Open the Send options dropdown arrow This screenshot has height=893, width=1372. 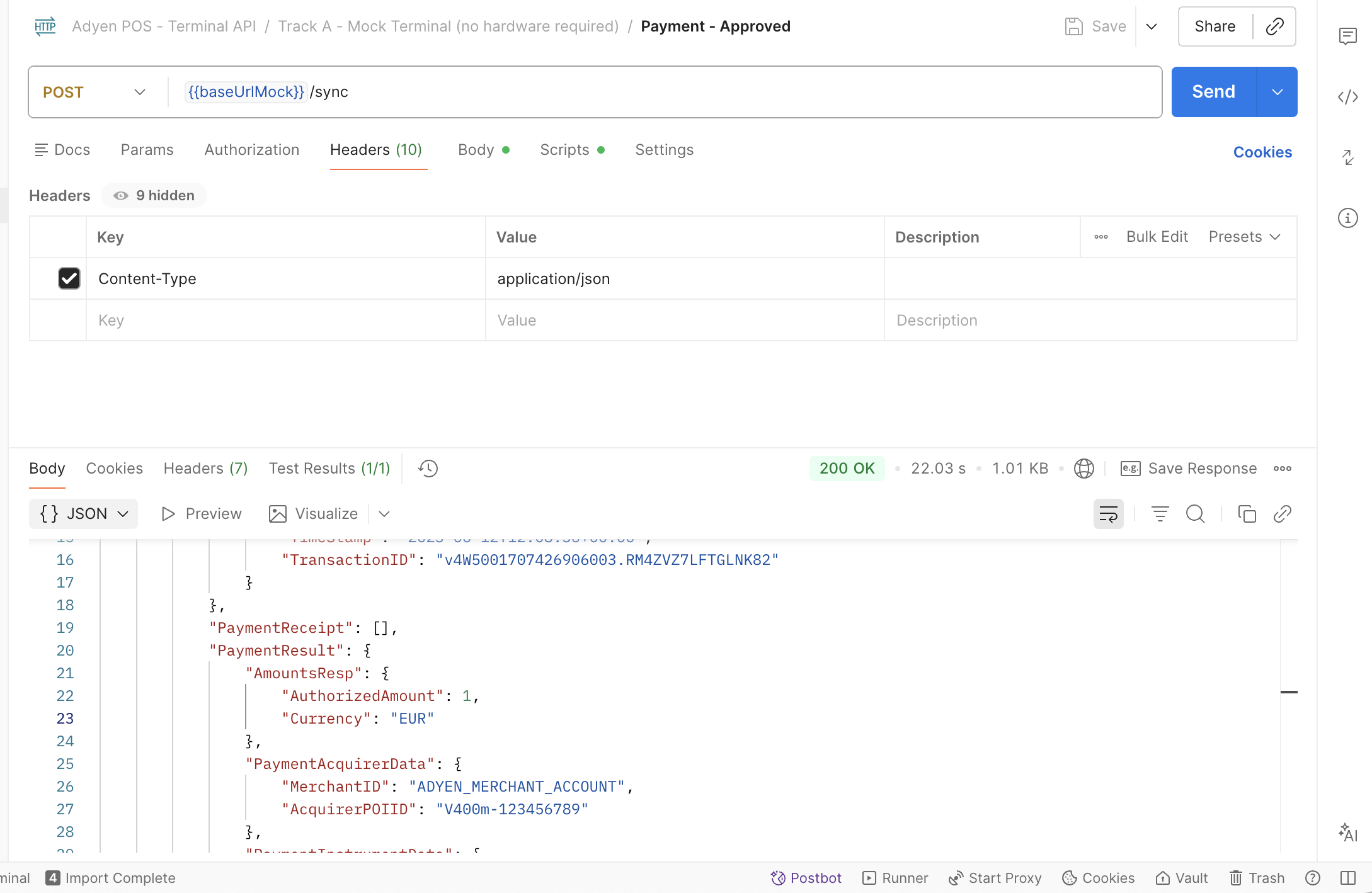click(x=1277, y=92)
